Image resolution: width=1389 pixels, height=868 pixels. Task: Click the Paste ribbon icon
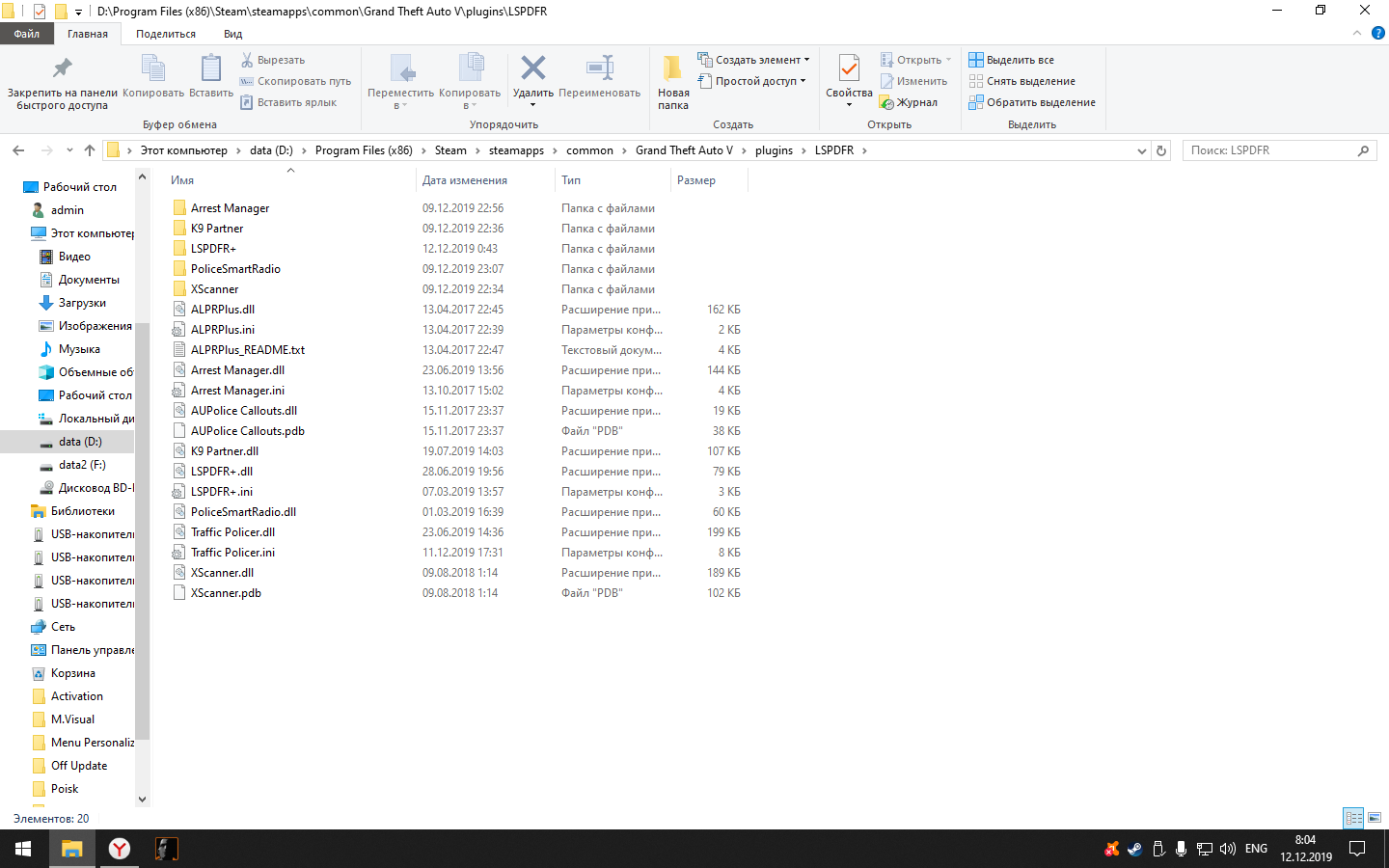[211, 76]
